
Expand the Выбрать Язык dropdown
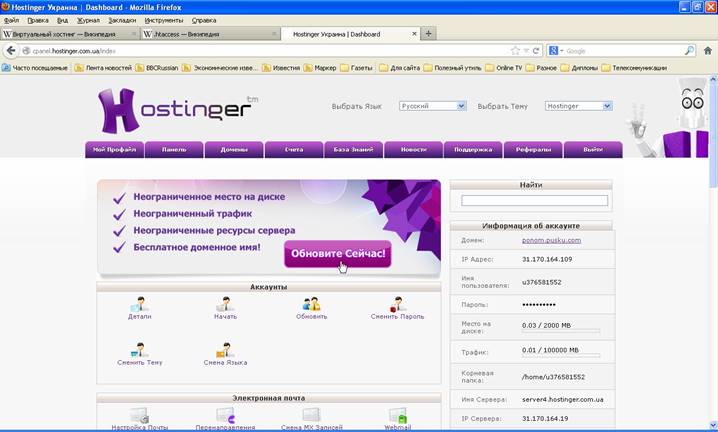pos(432,105)
